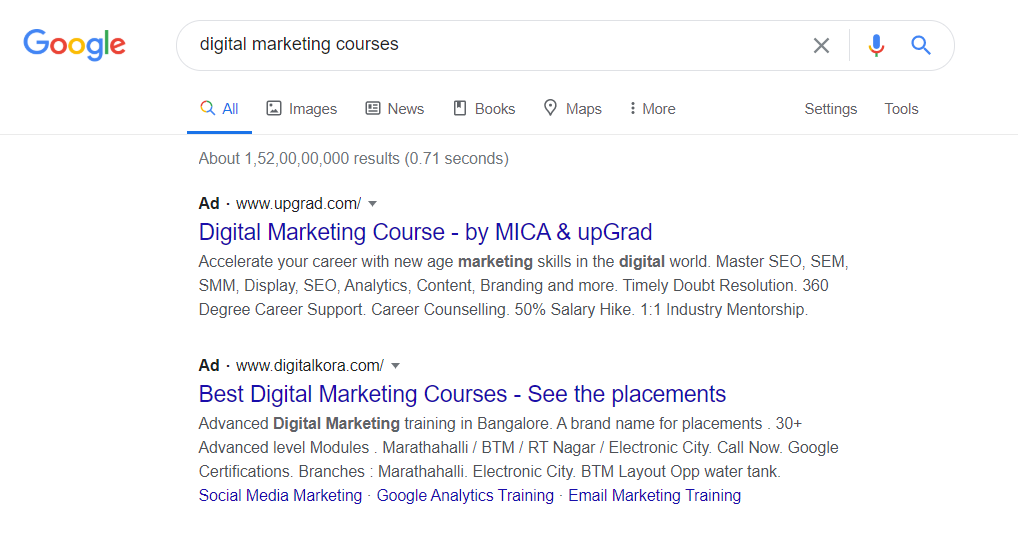Start voice search with microphone icon
The width and height of the screenshot is (1018, 542).
(x=876, y=45)
